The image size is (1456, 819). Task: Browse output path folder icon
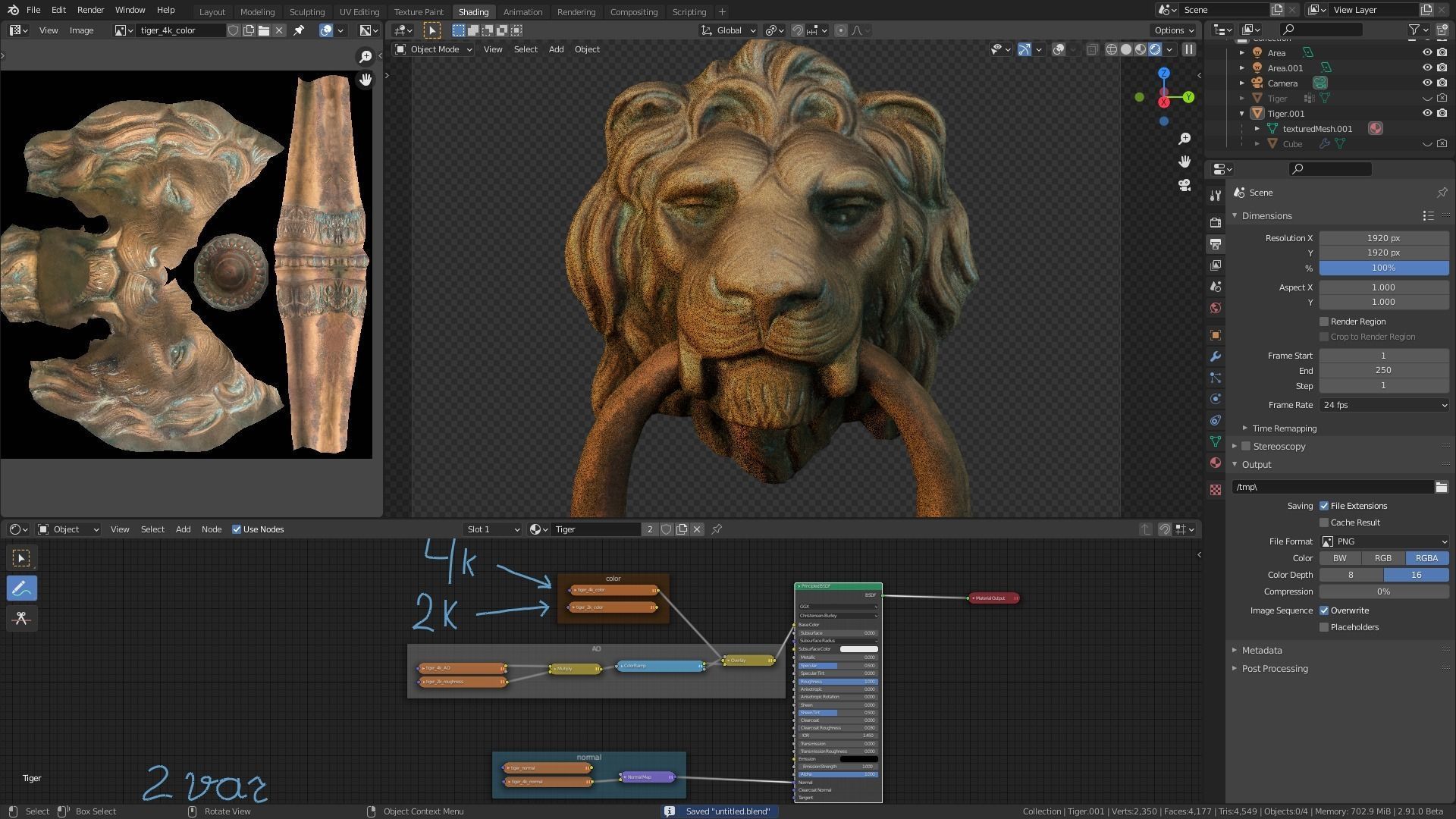[1441, 487]
